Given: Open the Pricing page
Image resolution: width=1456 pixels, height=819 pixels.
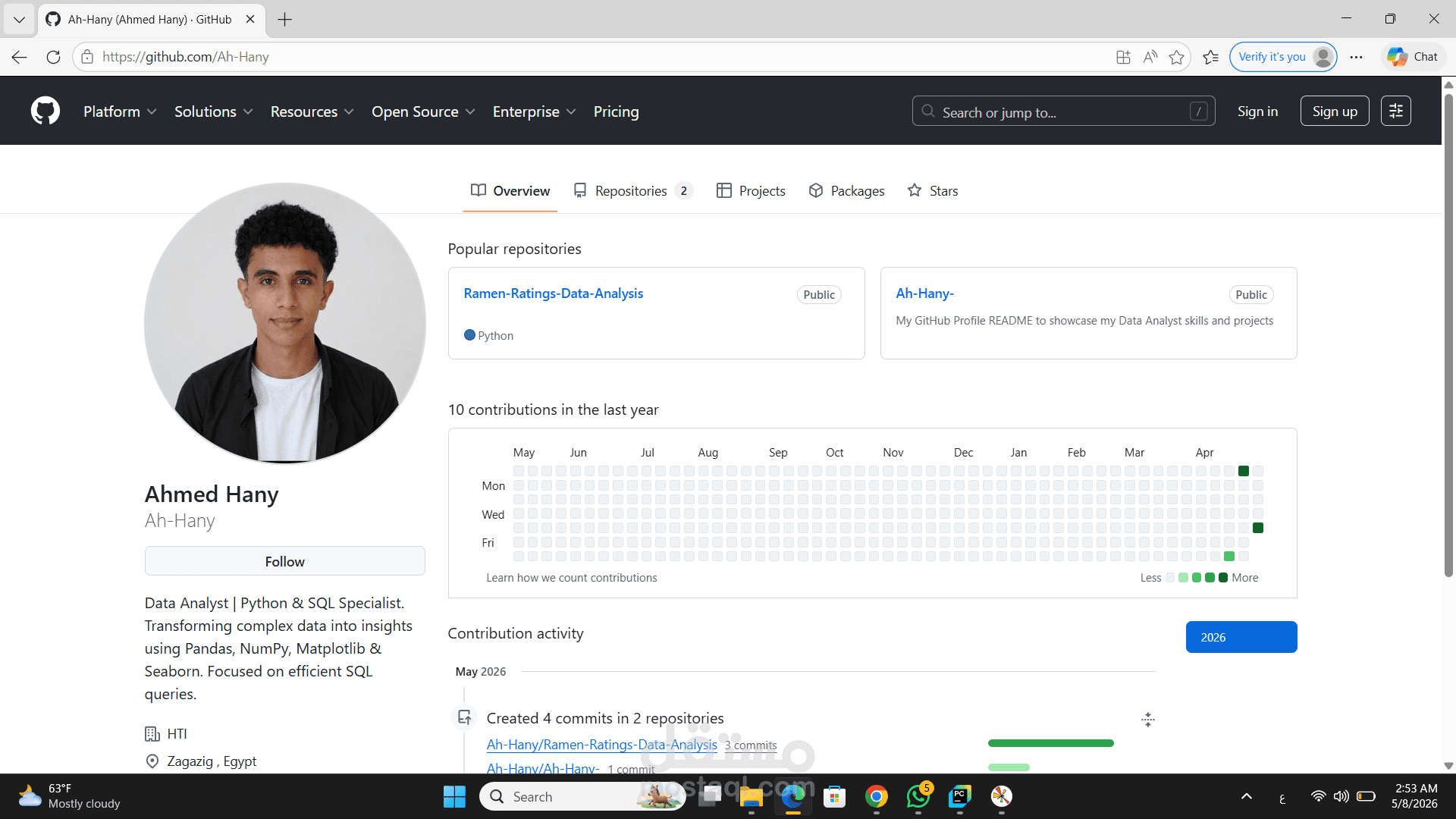Looking at the screenshot, I should (x=616, y=111).
